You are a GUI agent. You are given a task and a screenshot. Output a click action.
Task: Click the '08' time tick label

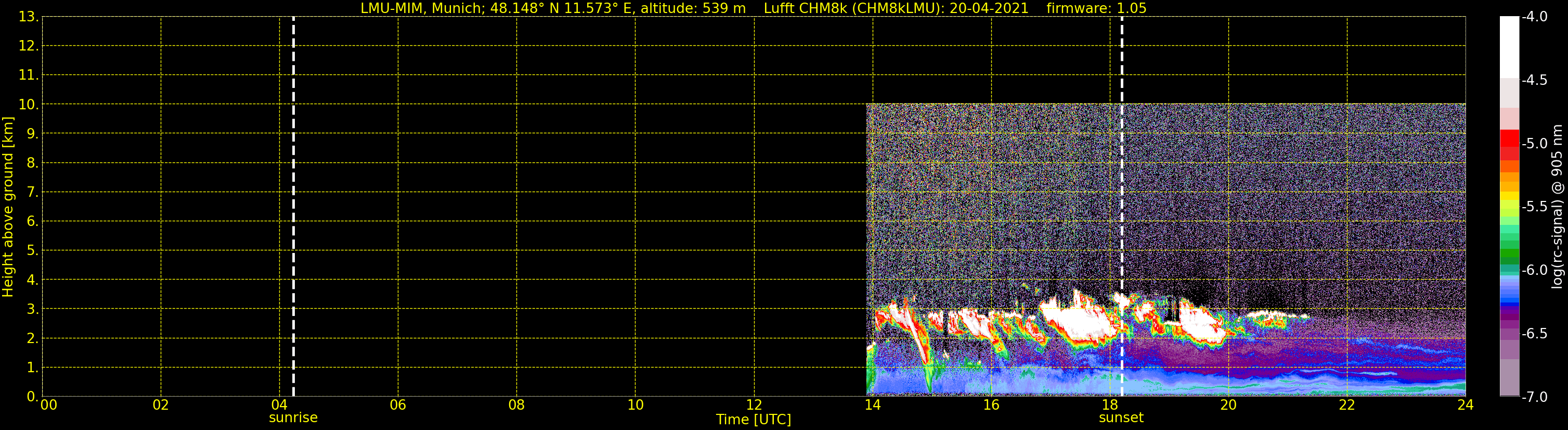click(x=517, y=405)
